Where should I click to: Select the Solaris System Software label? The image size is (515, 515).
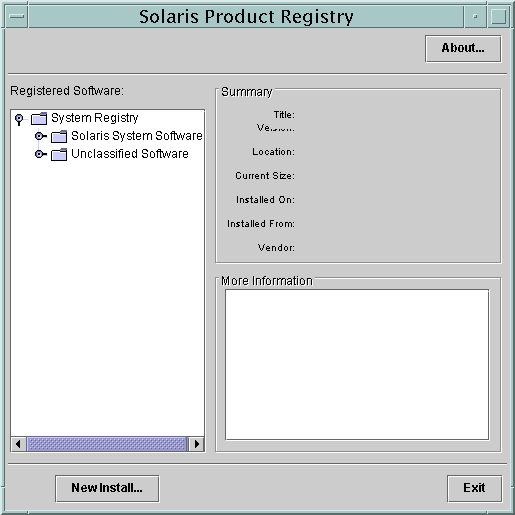[137, 136]
